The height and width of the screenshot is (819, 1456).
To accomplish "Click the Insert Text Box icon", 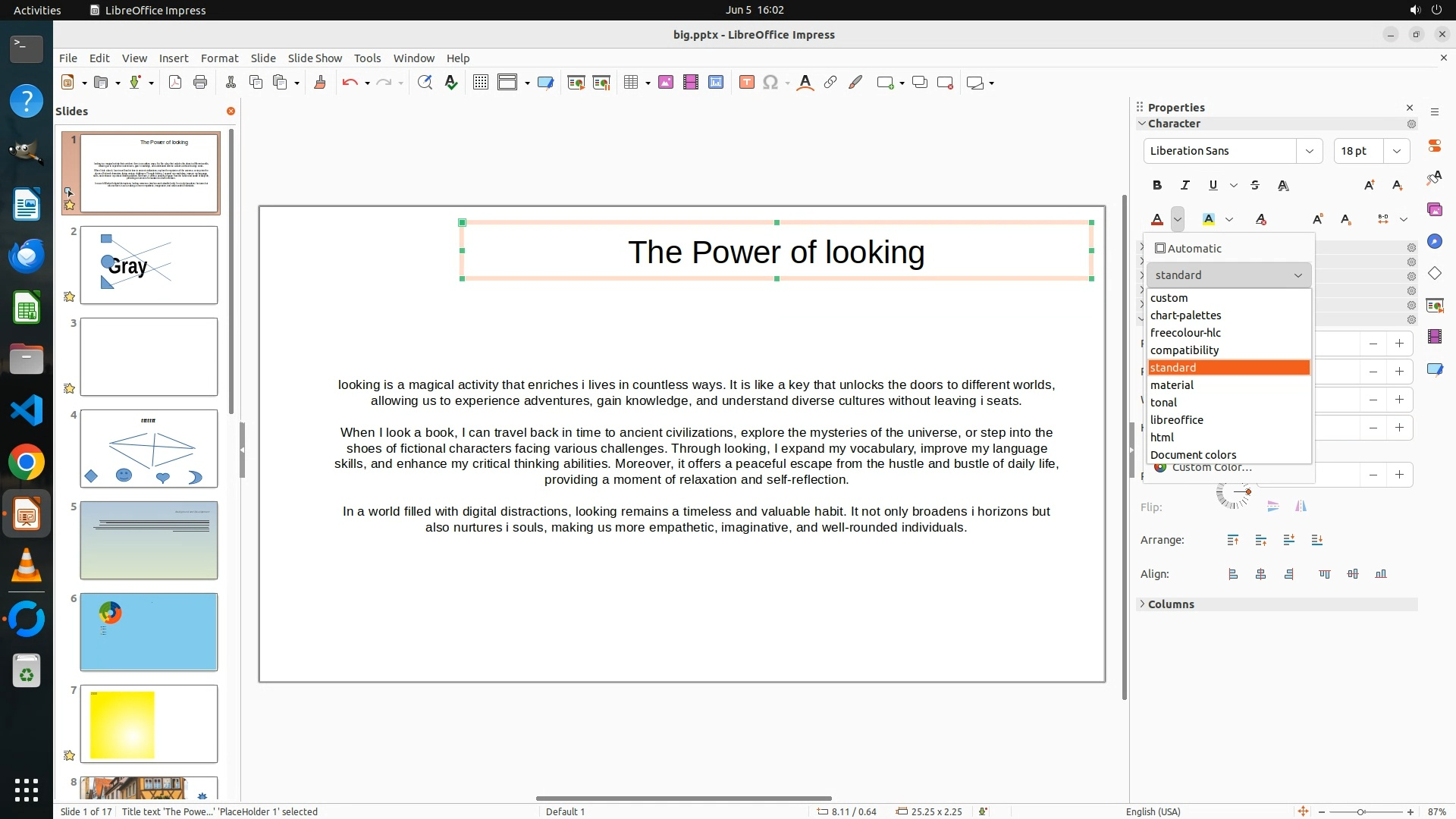I will click(x=746, y=83).
